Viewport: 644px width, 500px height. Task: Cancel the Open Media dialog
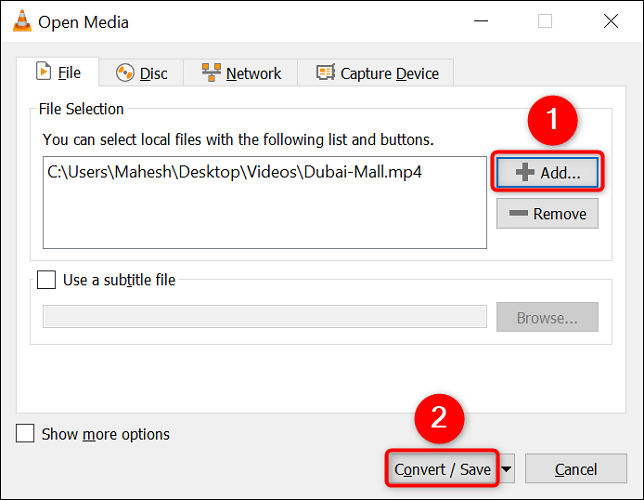click(575, 469)
